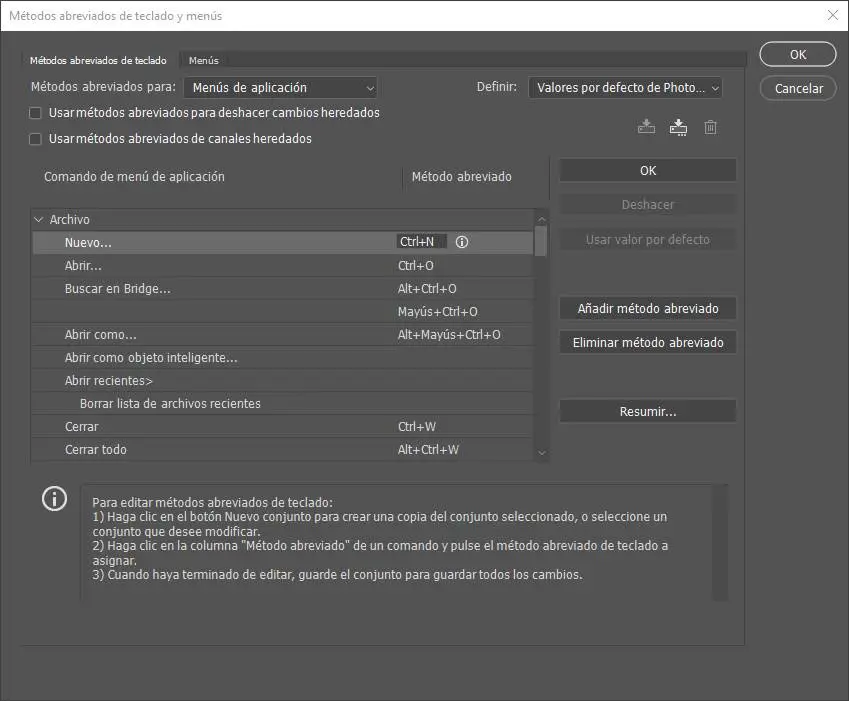This screenshot has width=849, height=701.
Task: Click the rounded OK button top right
Action: 798,55
